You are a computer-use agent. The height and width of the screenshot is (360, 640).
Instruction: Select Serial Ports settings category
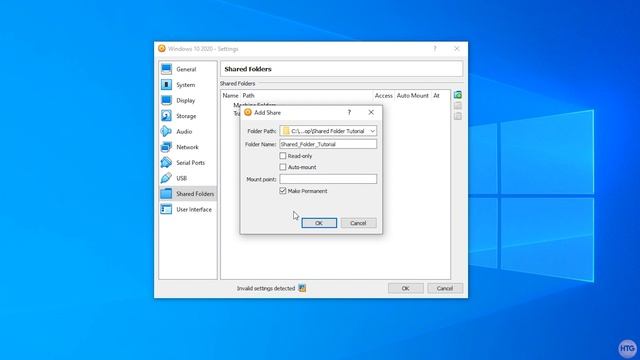pos(187,162)
